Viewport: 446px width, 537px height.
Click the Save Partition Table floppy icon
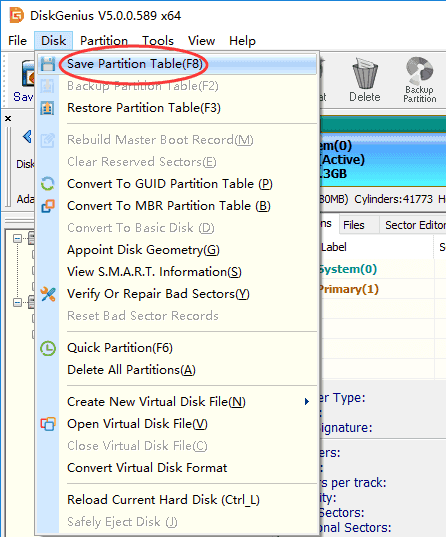[x=48, y=64]
